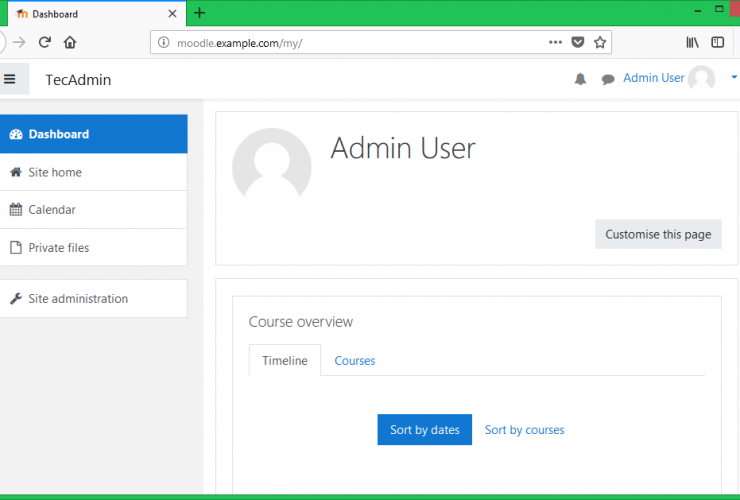Click the browser reload icon
The image size is (740, 500).
tap(45, 42)
